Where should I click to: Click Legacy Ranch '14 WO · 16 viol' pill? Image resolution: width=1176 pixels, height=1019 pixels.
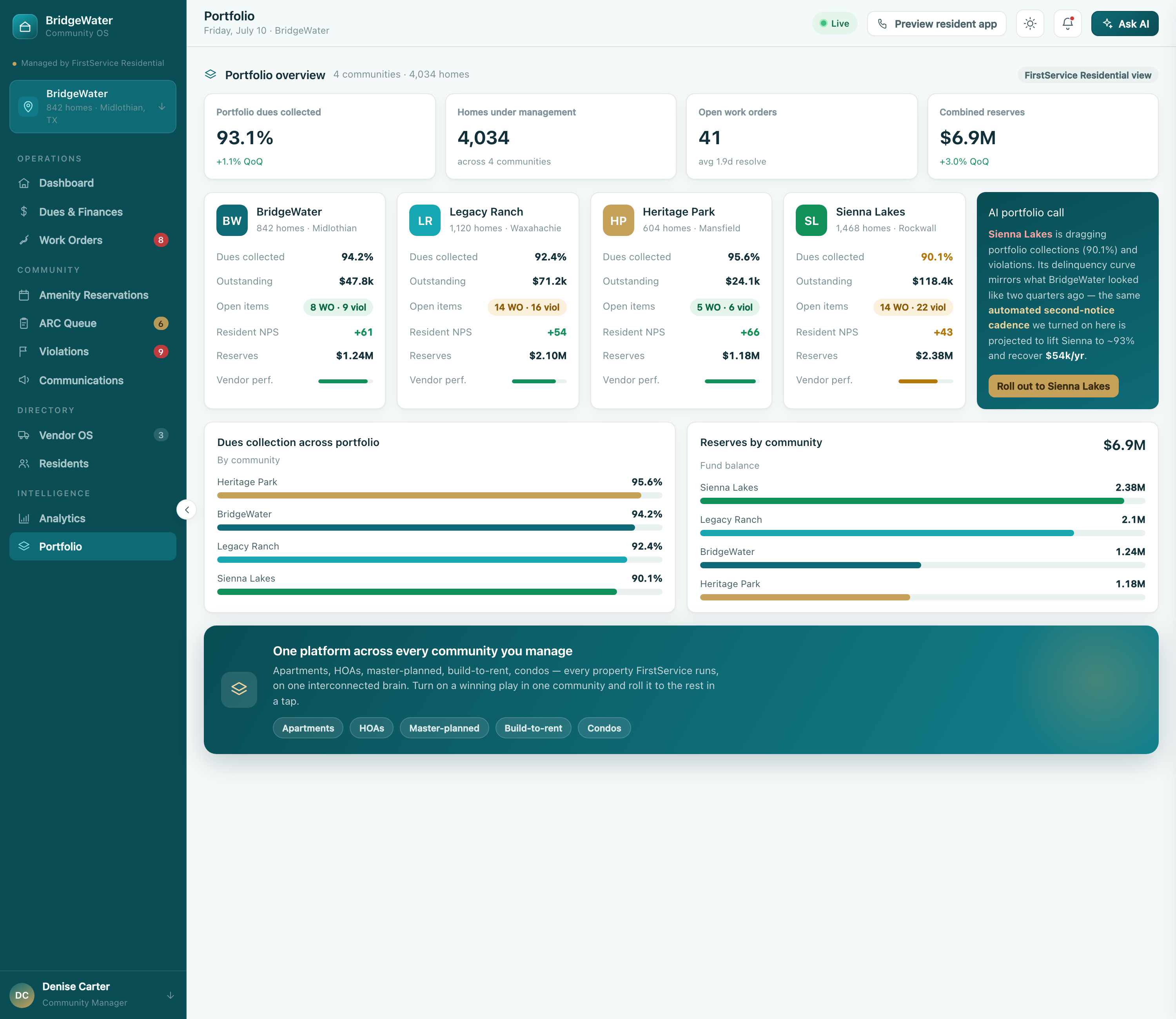click(x=526, y=307)
